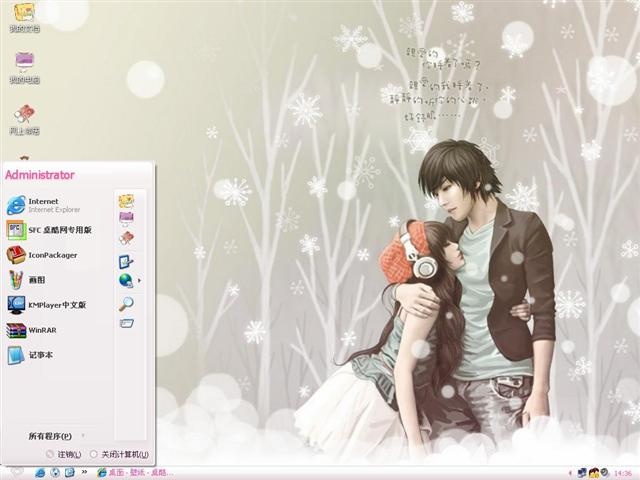The width and height of the screenshot is (640, 480).
Task: Click the magnifier search icon in start menu
Action: [126, 303]
